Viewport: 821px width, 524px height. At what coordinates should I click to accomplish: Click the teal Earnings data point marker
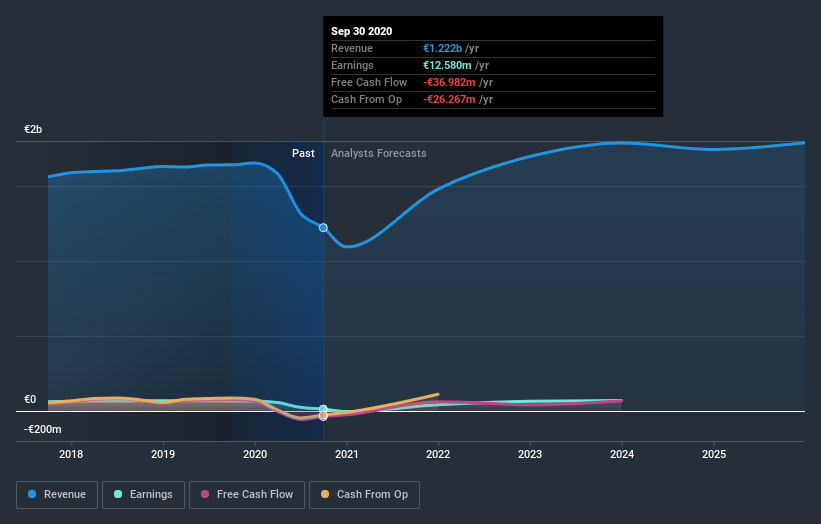[323, 409]
